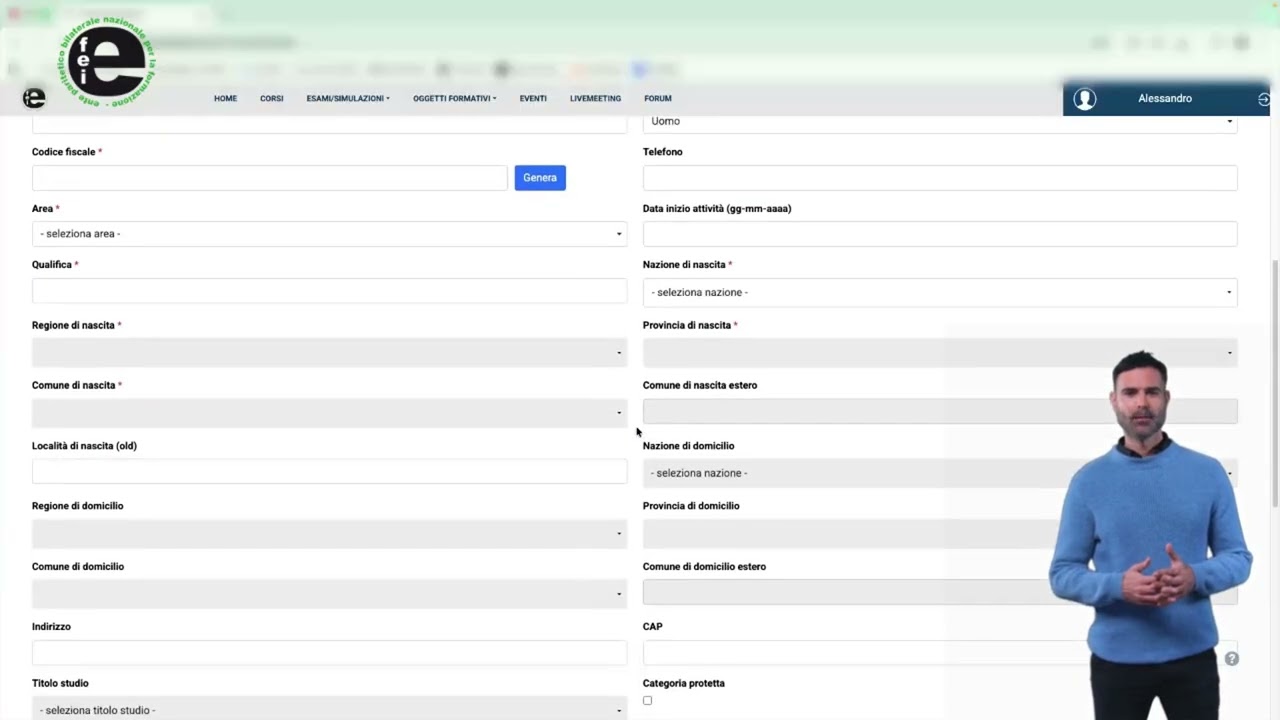Expand the Provincia di nascita dropdown
This screenshot has height=720, width=1280.
coord(940,352)
